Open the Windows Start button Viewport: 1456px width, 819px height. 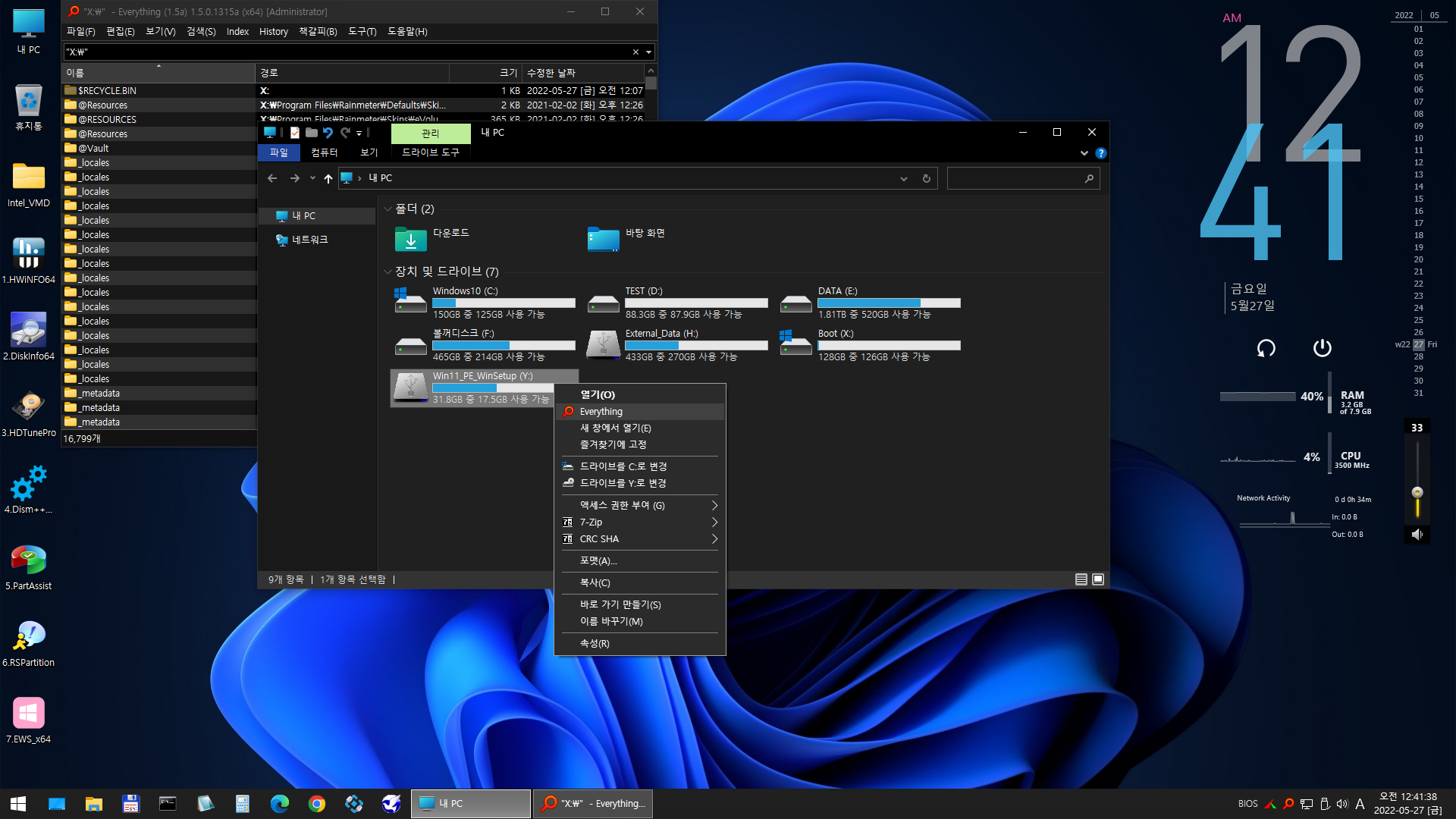18,804
